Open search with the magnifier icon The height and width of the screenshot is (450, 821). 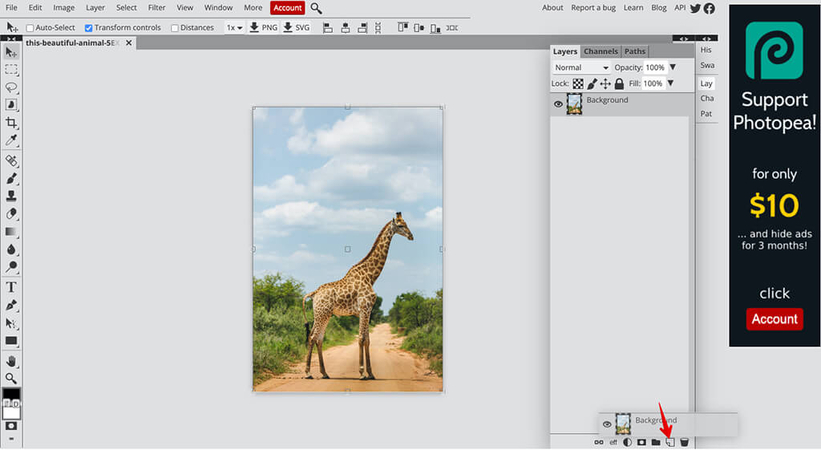point(316,8)
